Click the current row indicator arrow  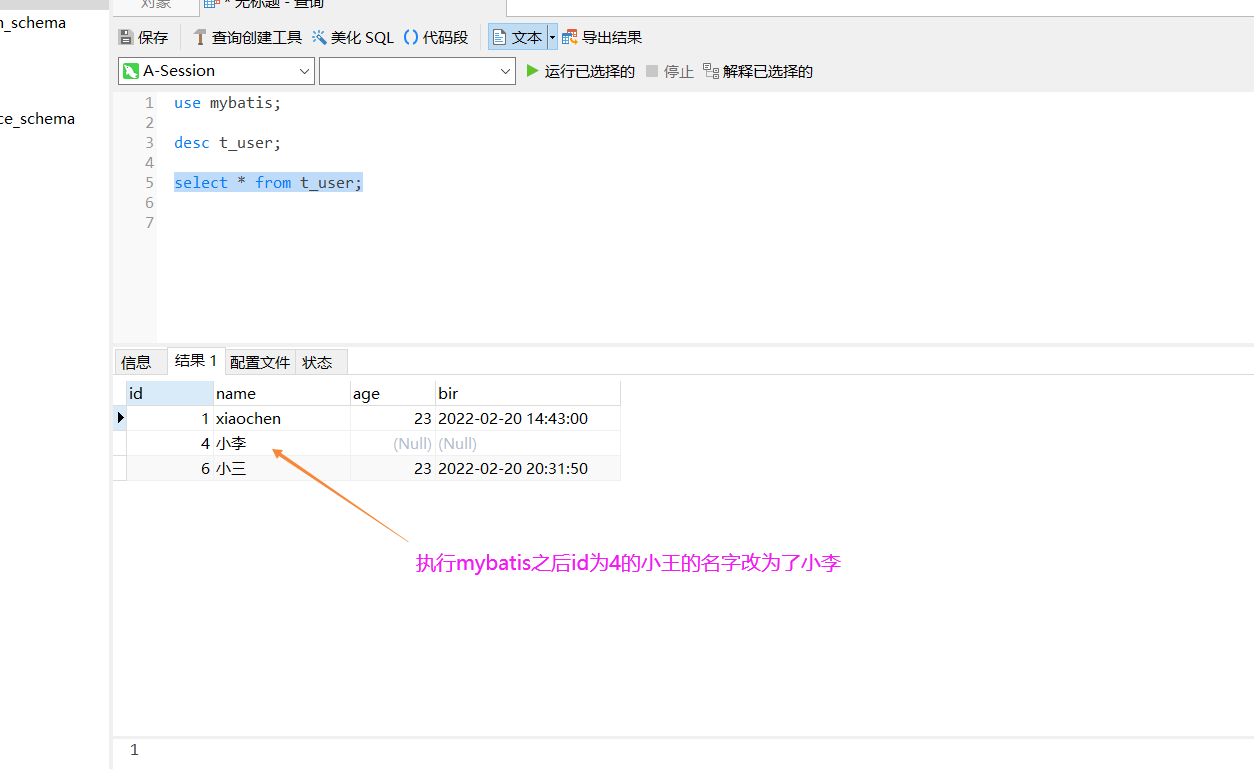click(120, 418)
